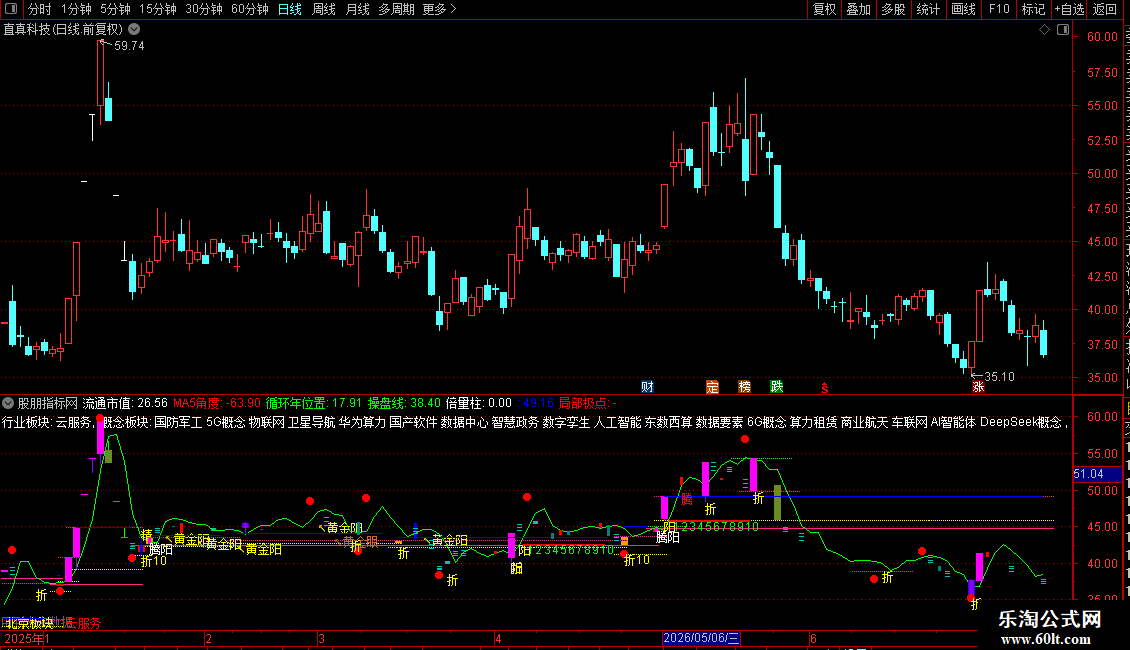
Task: Click the red S event marker
Action: (824, 388)
